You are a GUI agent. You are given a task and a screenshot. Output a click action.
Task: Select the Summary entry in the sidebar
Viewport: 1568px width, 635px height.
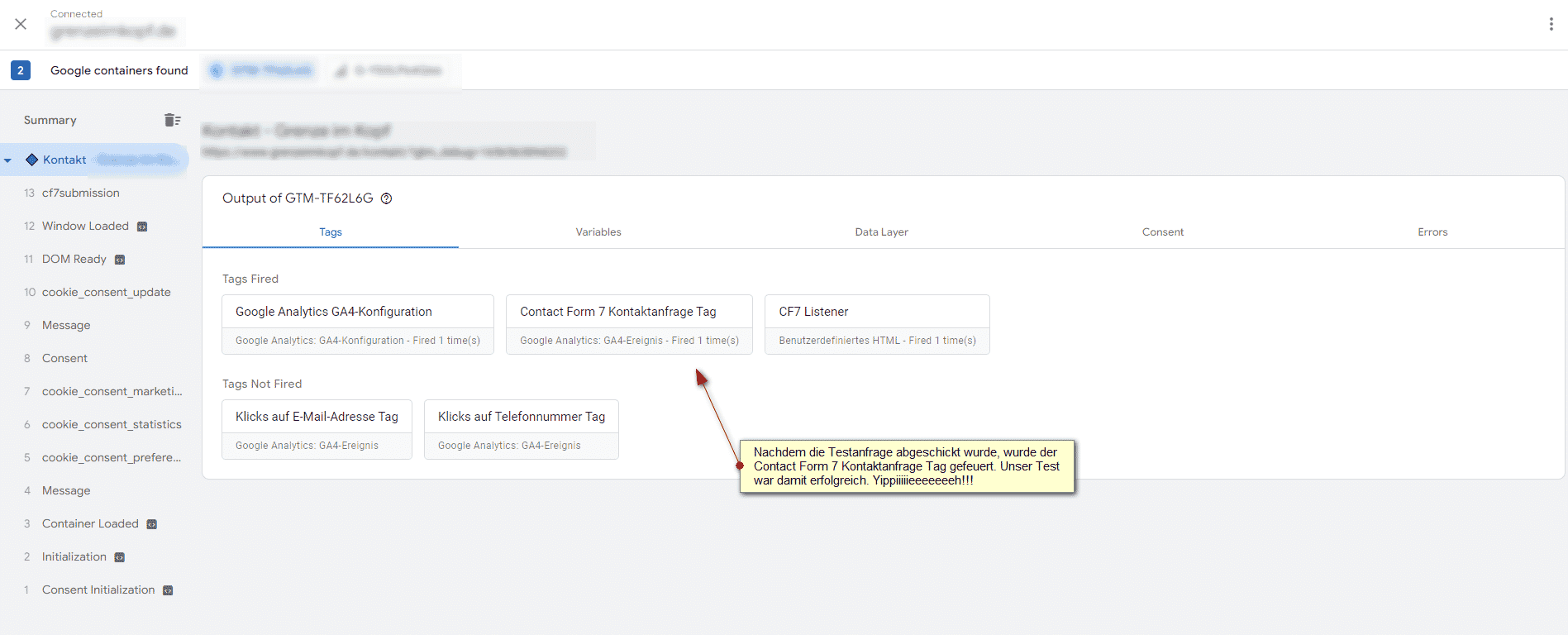point(50,120)
